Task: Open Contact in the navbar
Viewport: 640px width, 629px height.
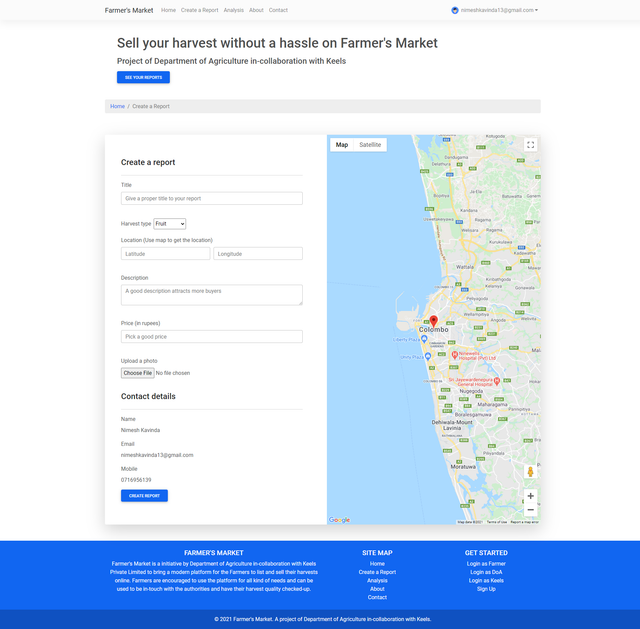Action: pos(278,10)
